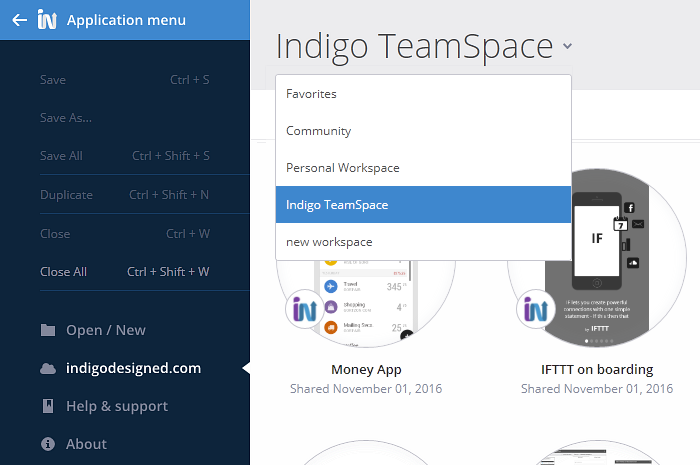Click Duplicate in the application menu
Image resolution: width=700 pixels, height=465 pixels.
tap(125, 195)
